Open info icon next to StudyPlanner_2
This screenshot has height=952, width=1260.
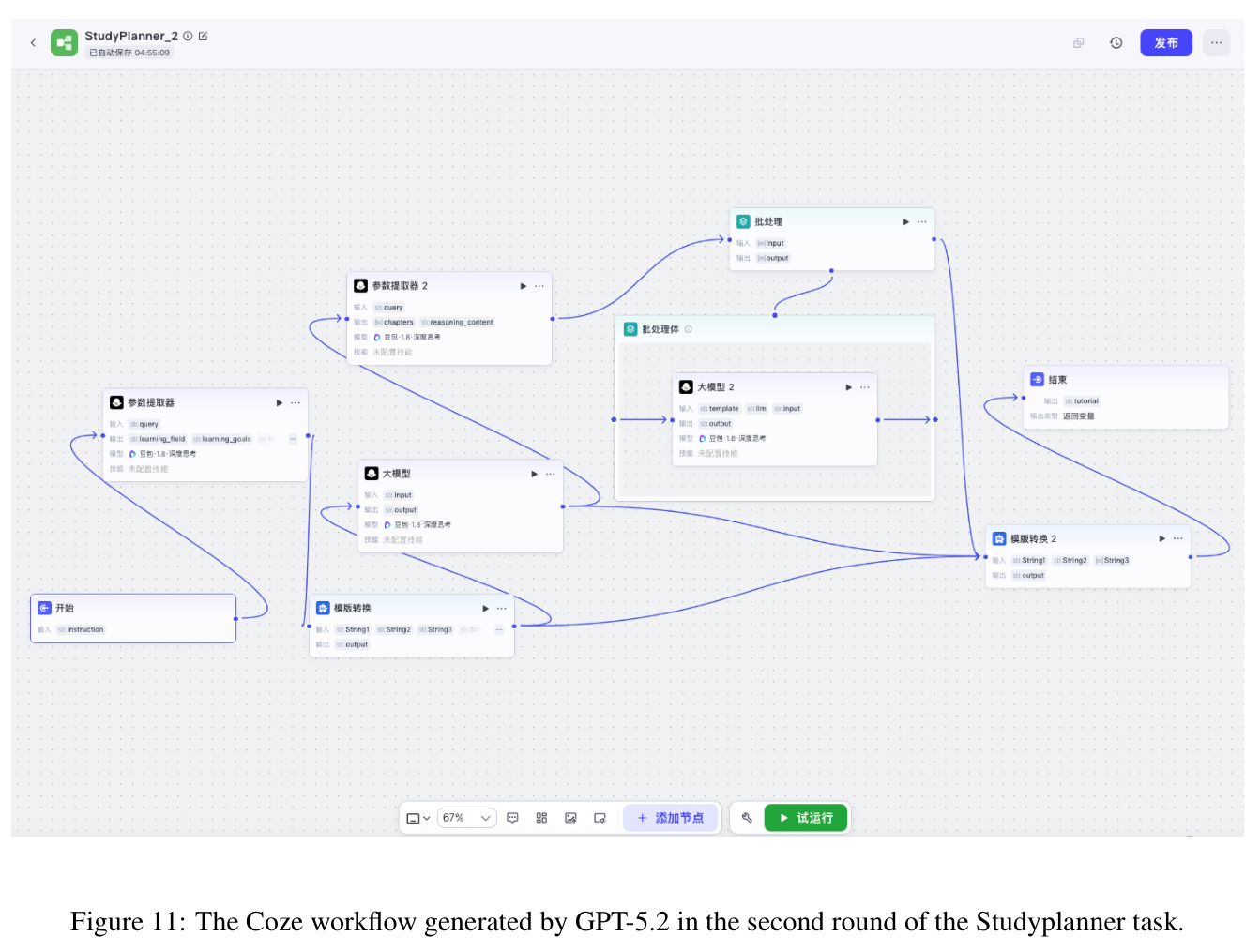point(188,36)
